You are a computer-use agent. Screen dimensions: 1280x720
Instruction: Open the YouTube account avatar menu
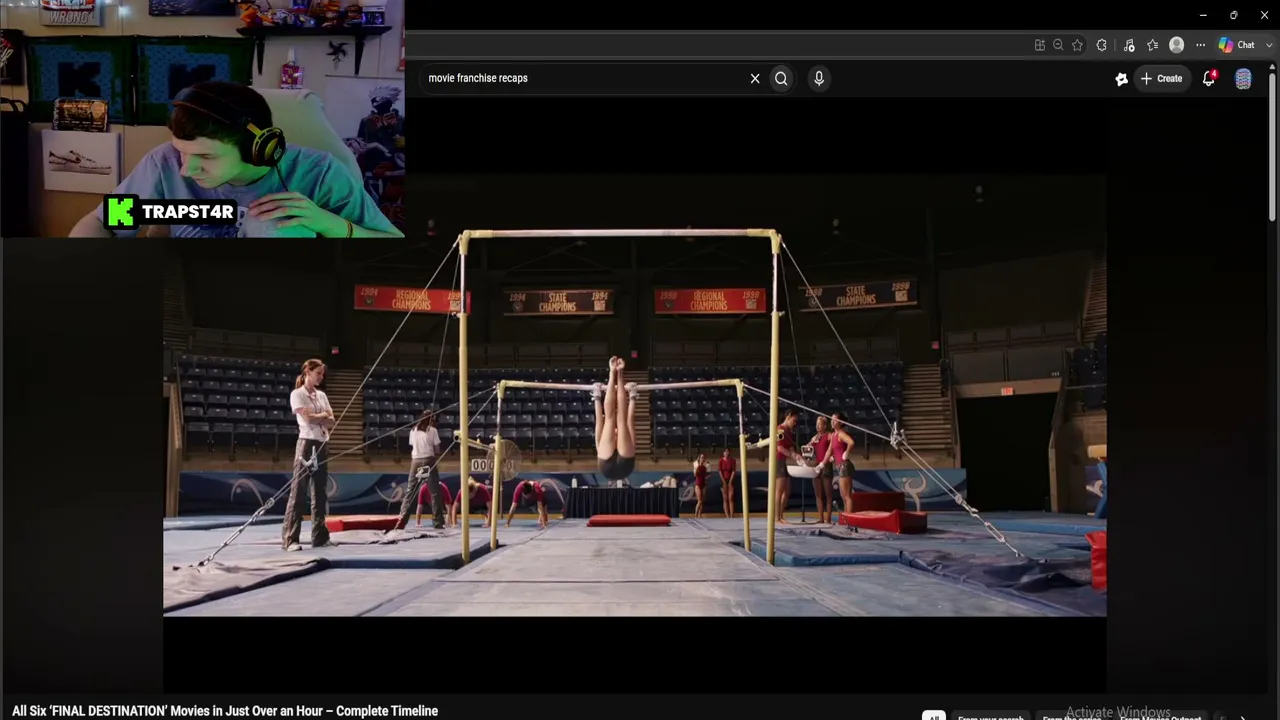1243,79
